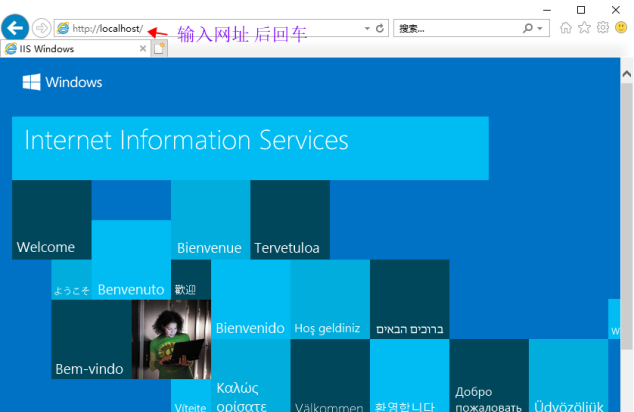634x412 pixels.
Task: Go back with the blue back arrow
Action: pyautogui.click(x=15, y=28)
